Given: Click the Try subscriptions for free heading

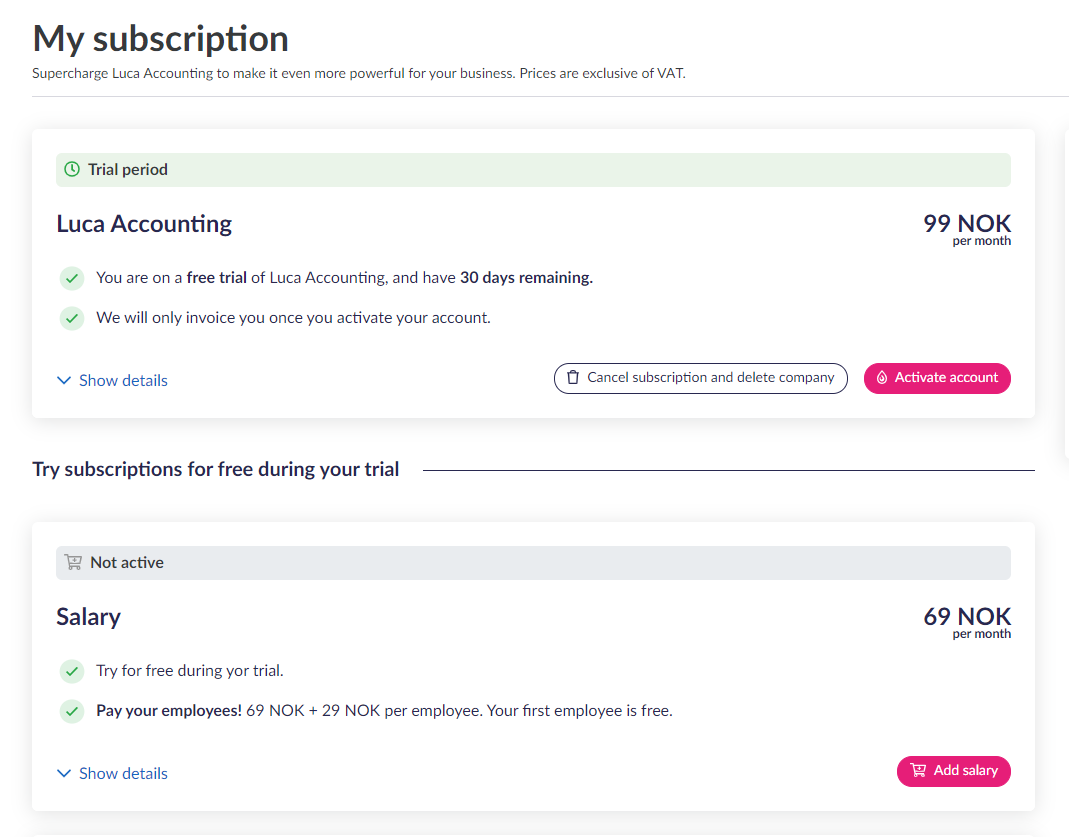Looking at the screenshot, I should [216, 469].
